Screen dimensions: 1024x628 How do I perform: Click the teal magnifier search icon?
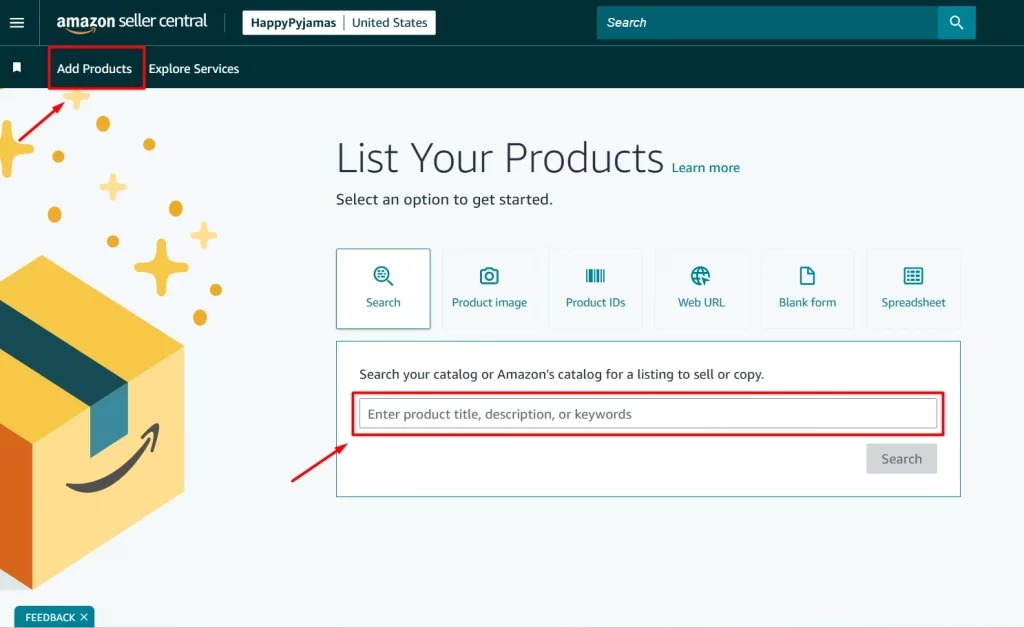957,22
